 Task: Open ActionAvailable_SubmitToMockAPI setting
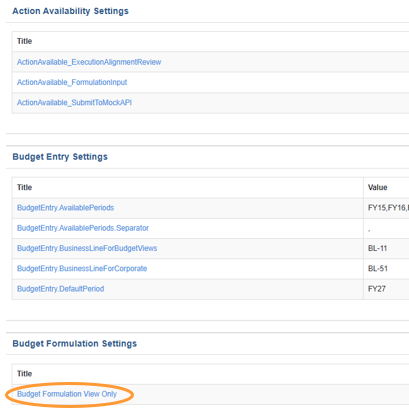74,103
